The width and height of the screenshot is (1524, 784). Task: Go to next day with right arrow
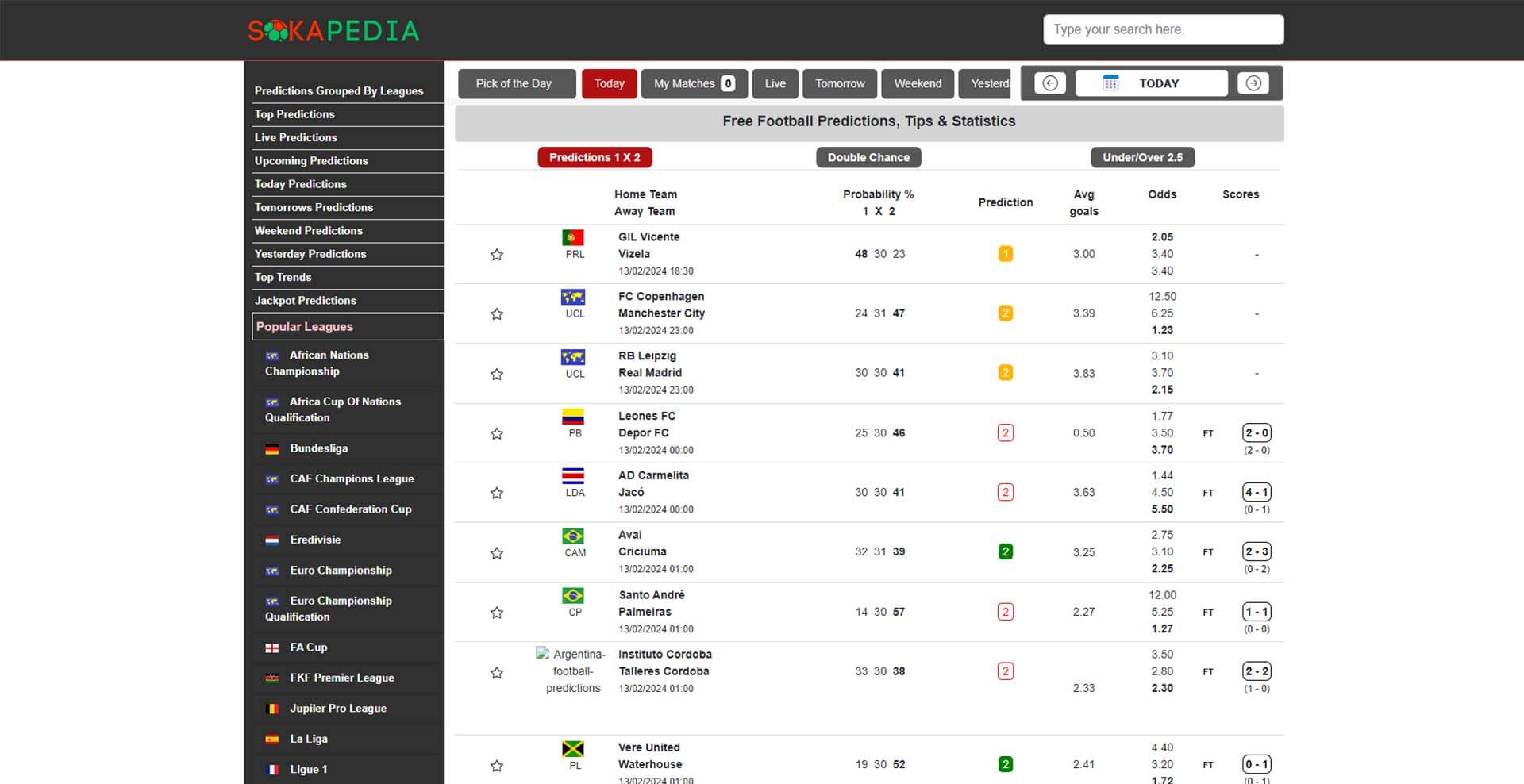click(1253, 83)
